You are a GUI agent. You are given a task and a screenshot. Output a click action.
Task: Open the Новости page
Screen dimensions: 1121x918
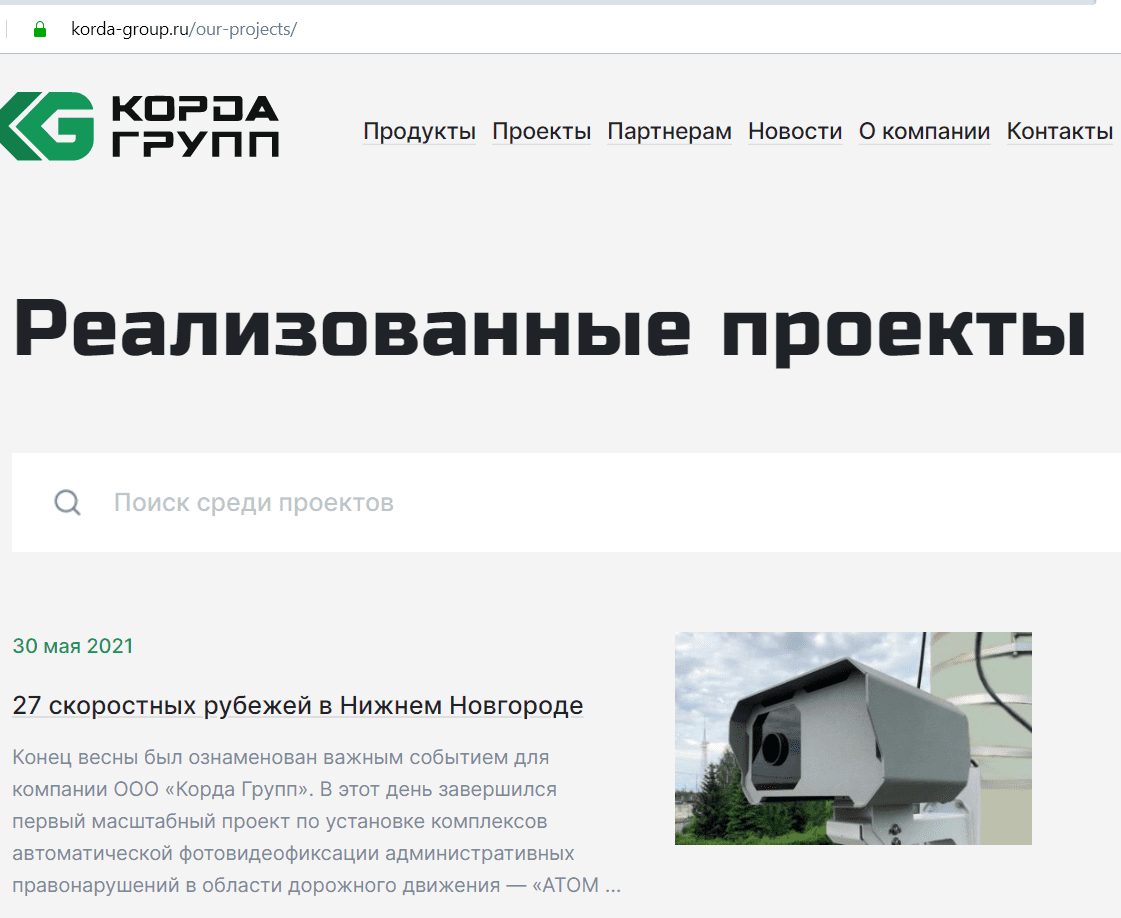pos(795,132)
